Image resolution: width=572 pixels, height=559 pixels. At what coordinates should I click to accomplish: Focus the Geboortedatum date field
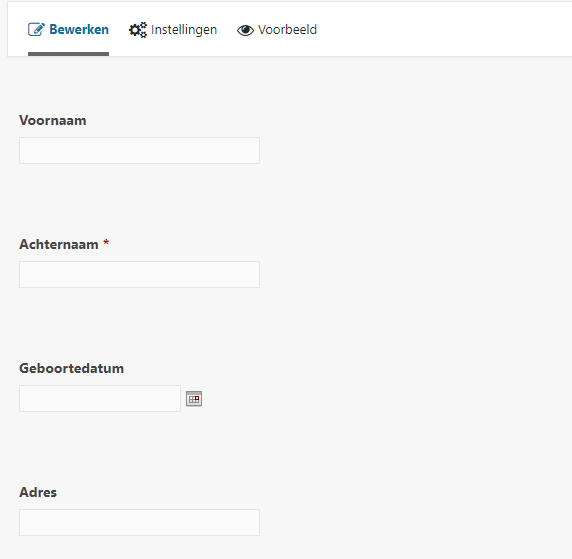(x=100, y=398)
